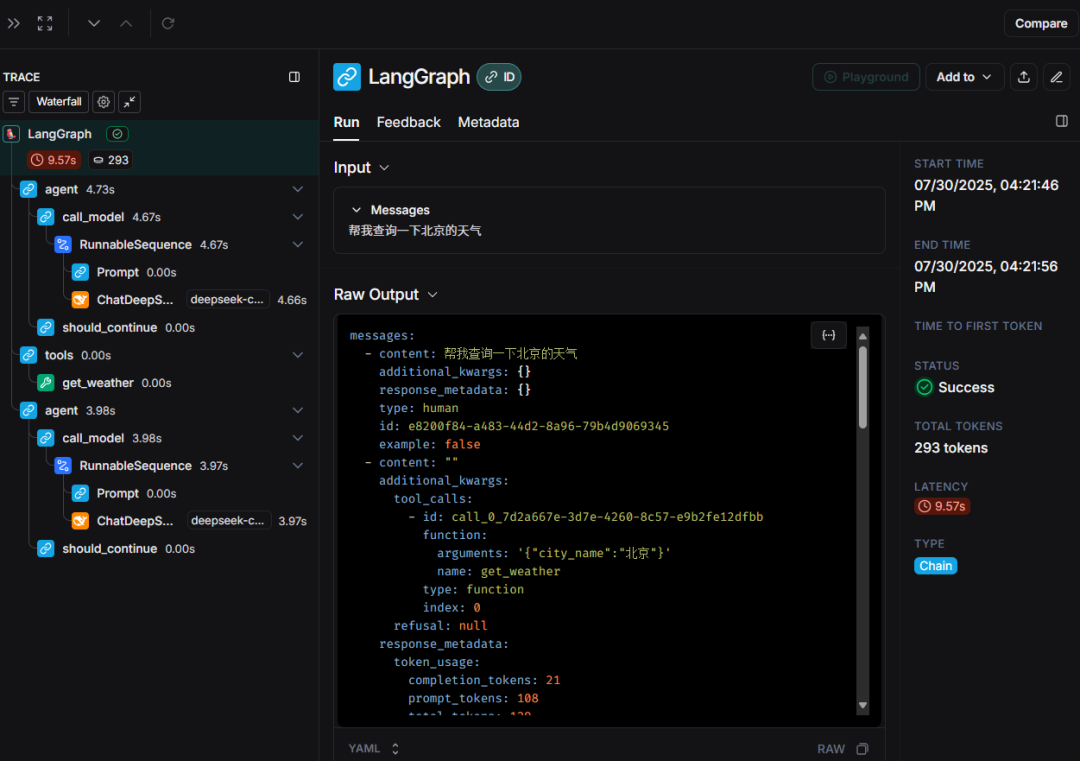Click the collapse-all arrows icon in trace toolbar

tap(130, 102)
